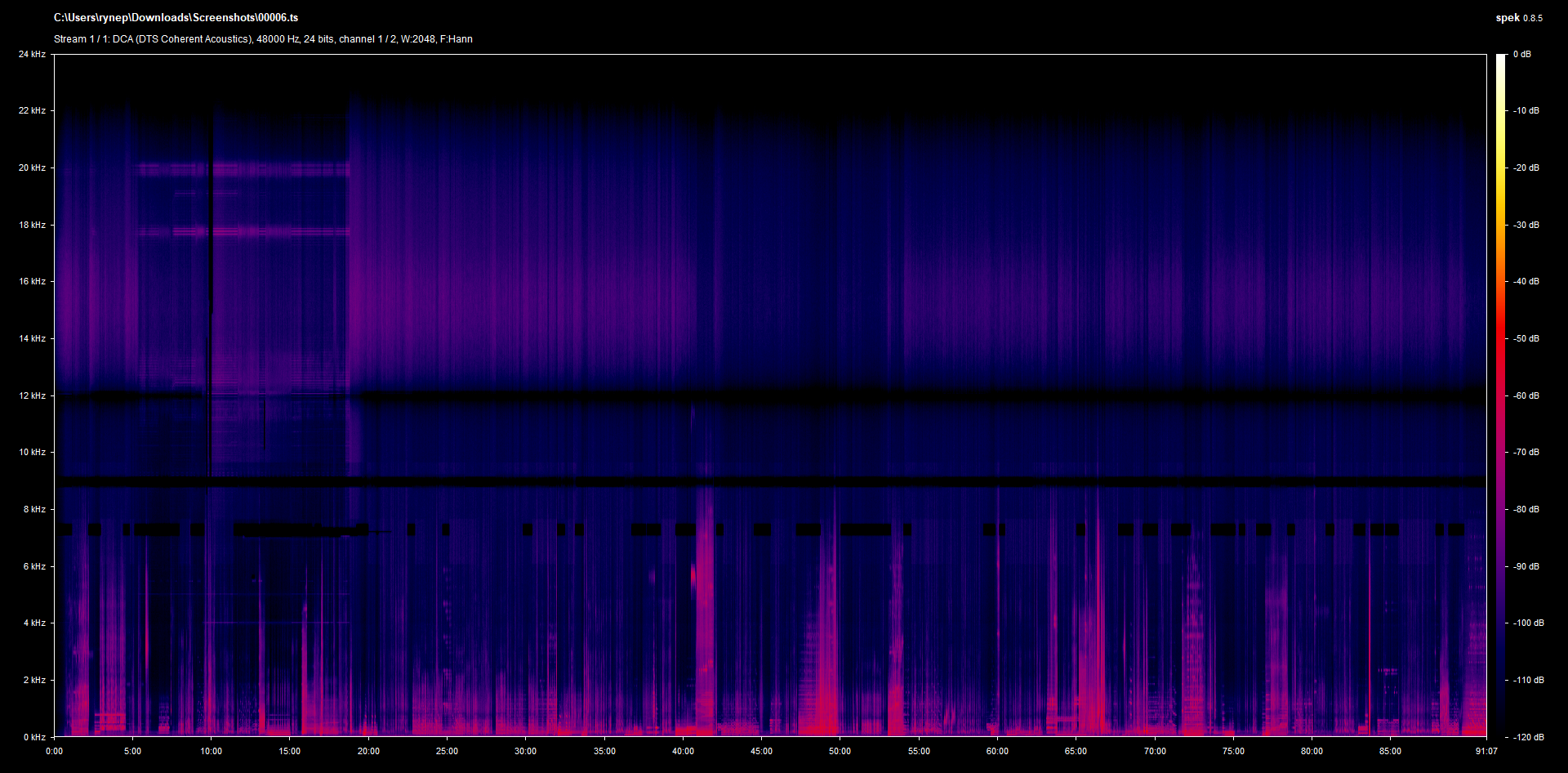
Task: Click the 0 kHz frequency axis label
Action: tap(34, 737)
